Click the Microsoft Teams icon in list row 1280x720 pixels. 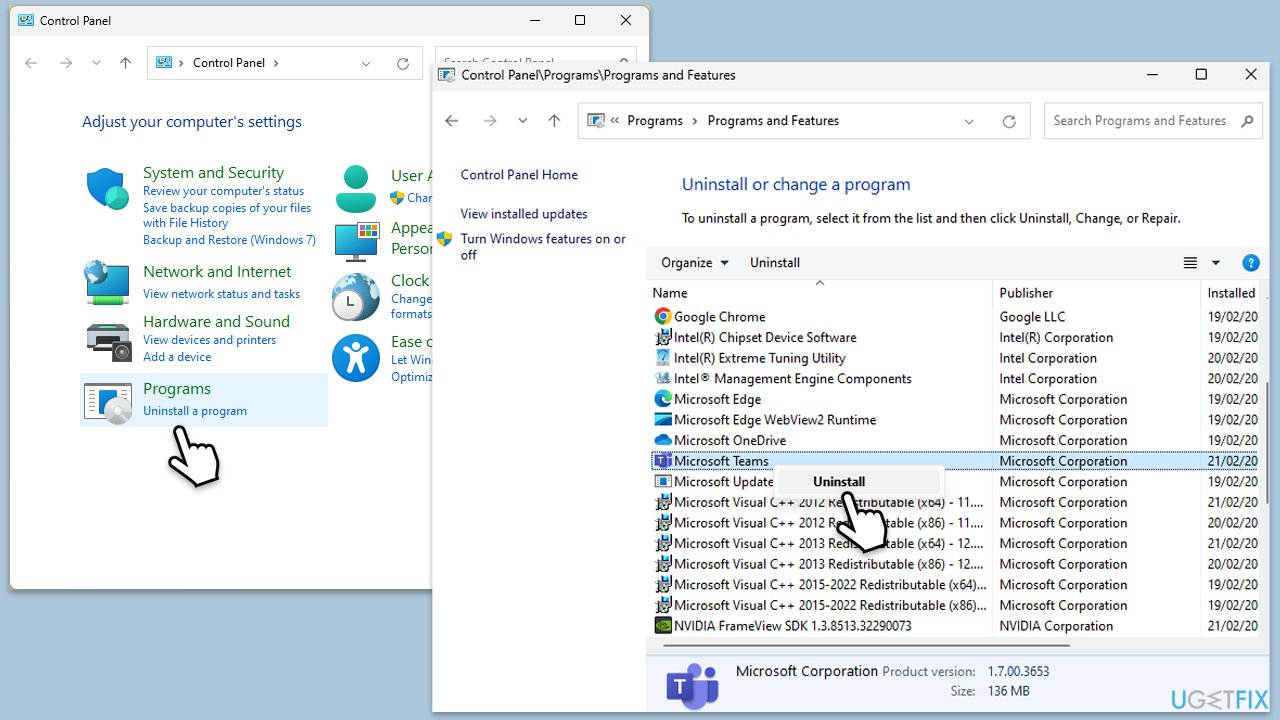click(662, 461)
